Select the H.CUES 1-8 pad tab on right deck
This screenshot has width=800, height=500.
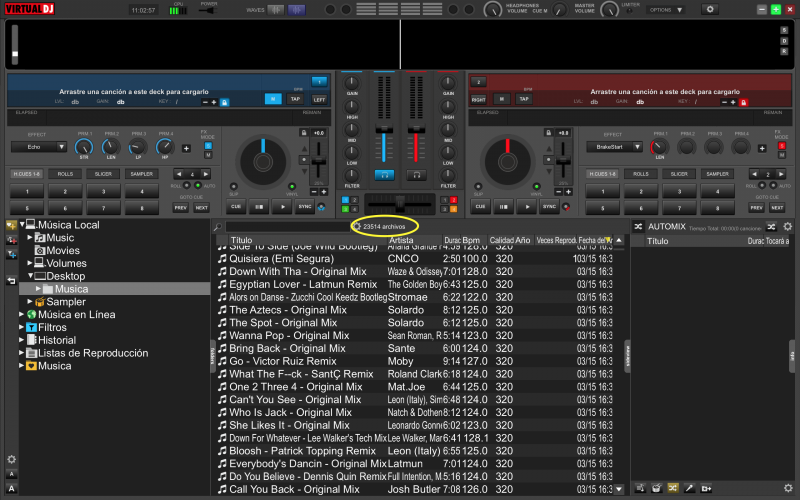point(603,174)
